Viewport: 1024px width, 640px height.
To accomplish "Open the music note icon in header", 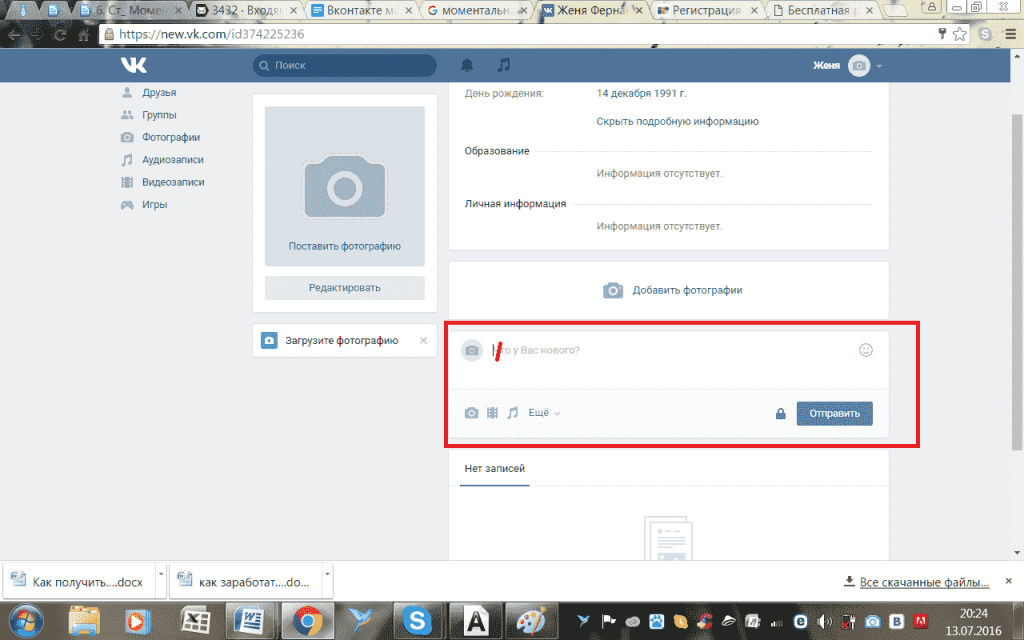I will (x=504, y=66).
